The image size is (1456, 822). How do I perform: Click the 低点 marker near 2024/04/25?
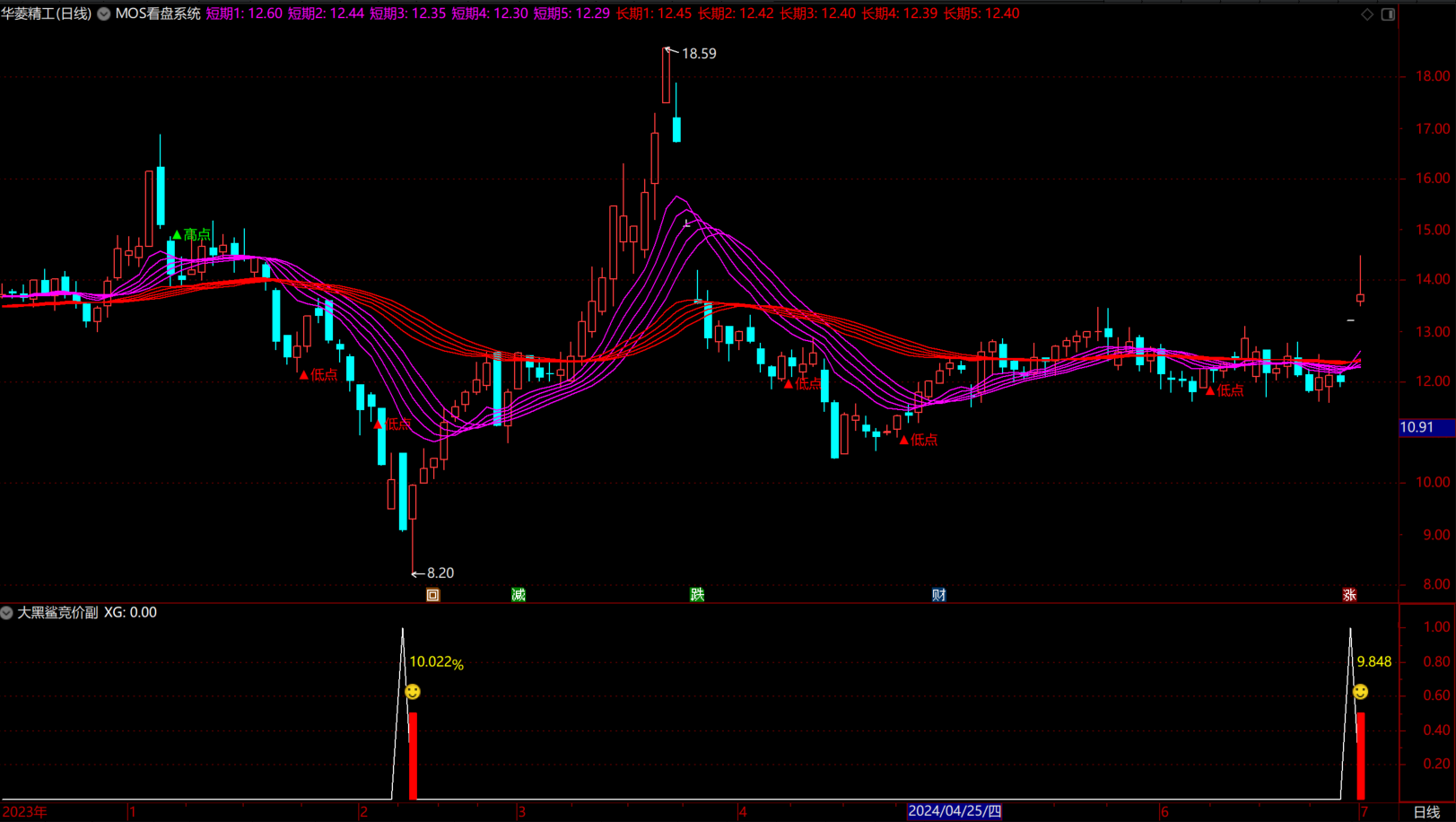(918, 440)
